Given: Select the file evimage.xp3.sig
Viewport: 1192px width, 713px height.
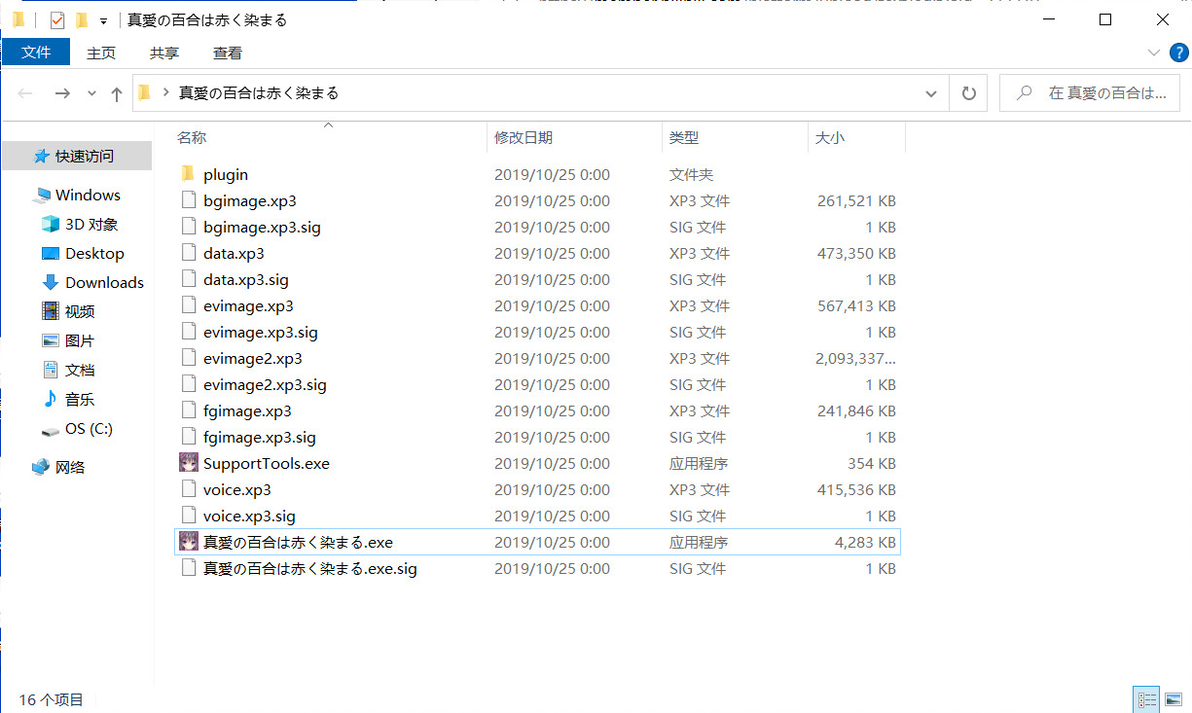Looking at the screenshot, I should pyautogui.click(x=260, y=331).
